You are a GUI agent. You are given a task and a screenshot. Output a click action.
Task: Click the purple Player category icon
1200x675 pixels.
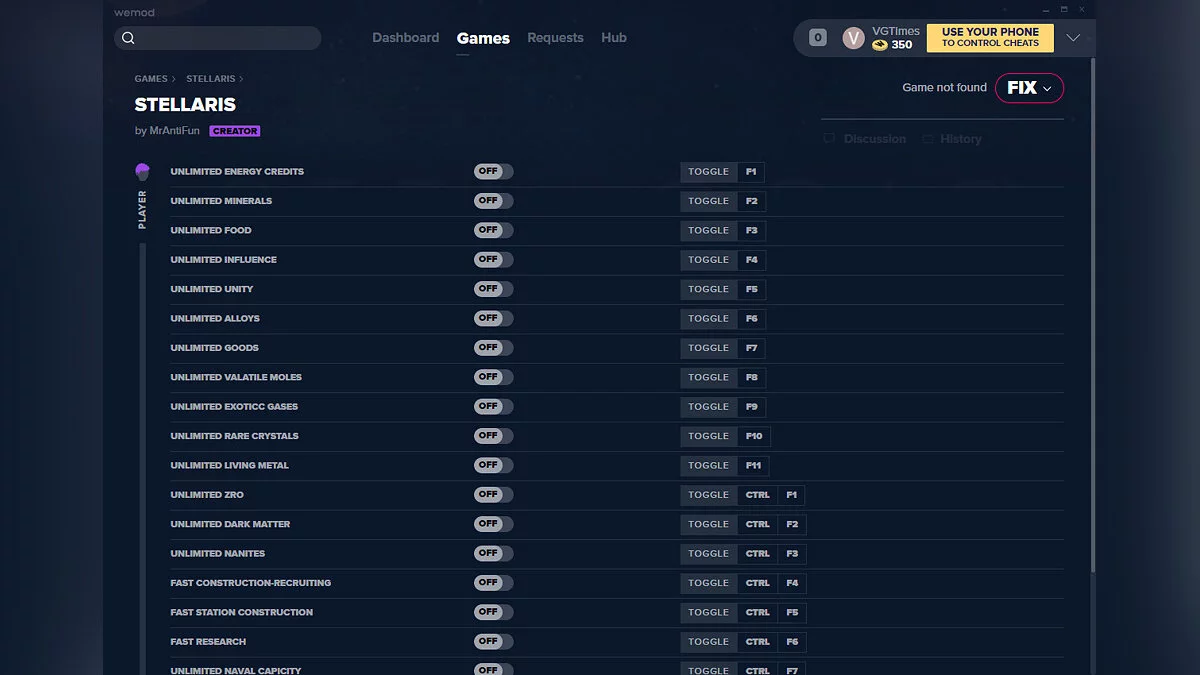pos(142,172)
